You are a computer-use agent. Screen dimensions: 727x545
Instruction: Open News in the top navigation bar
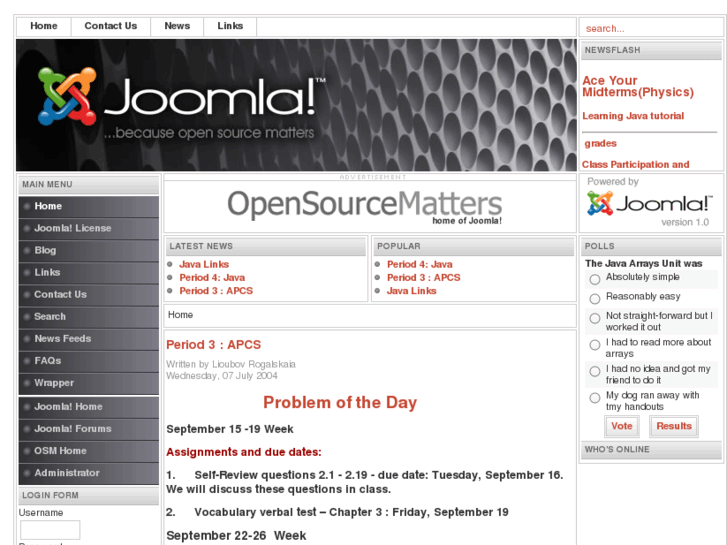coord(177,26)
